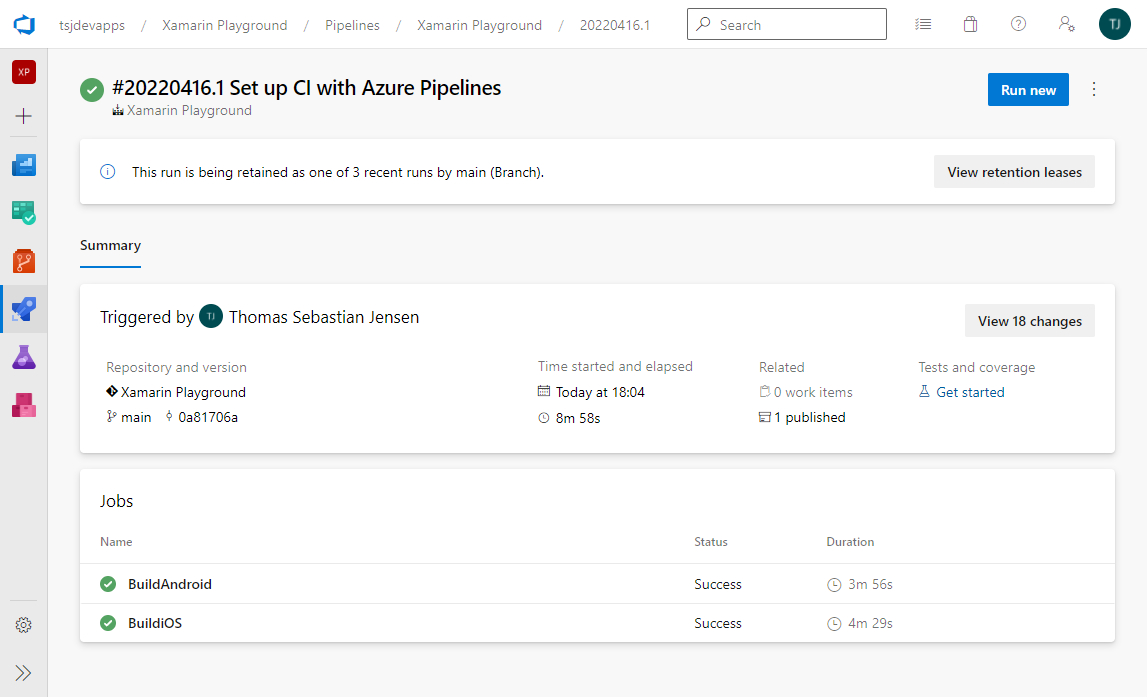
Task: Open View 18 changes
Action: [x=1029, y=321]
